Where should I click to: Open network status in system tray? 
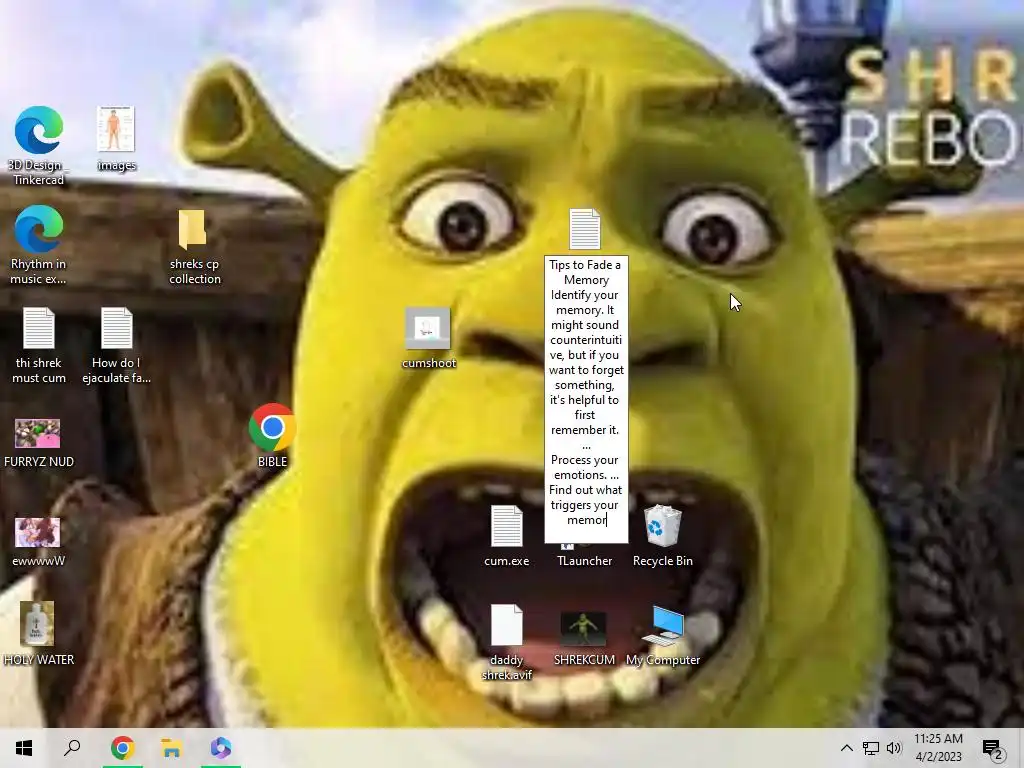[x=871, y=748]
